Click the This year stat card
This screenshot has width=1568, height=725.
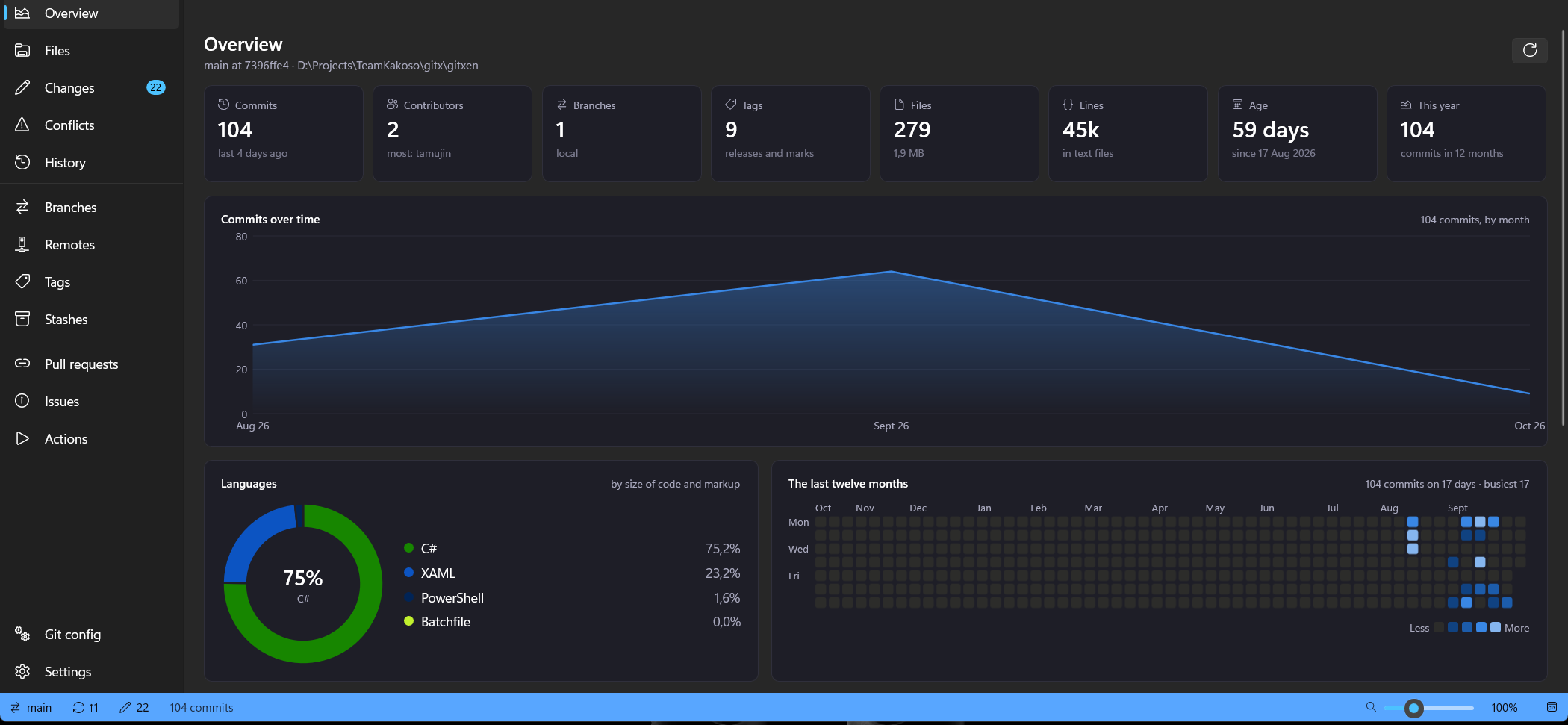(1466, 134)
